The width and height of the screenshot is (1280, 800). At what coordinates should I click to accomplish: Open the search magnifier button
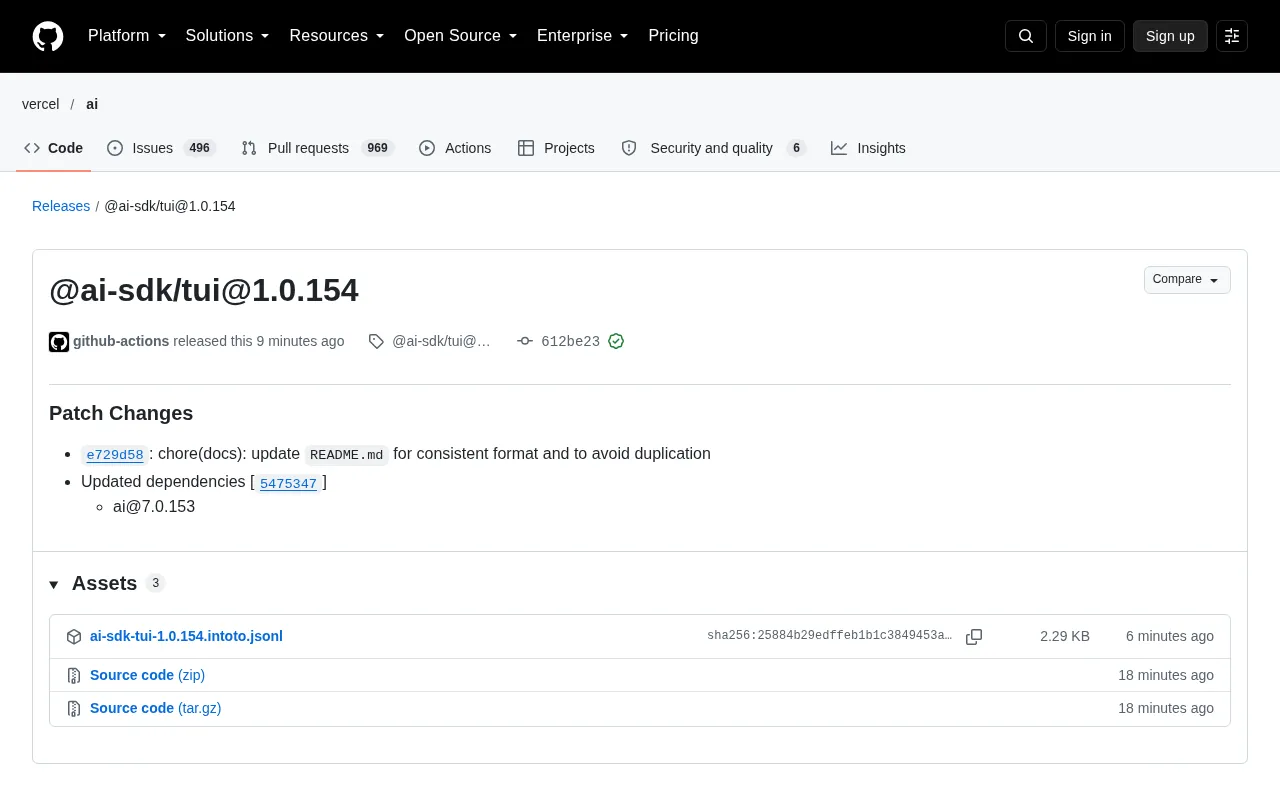pos(1026,36)
